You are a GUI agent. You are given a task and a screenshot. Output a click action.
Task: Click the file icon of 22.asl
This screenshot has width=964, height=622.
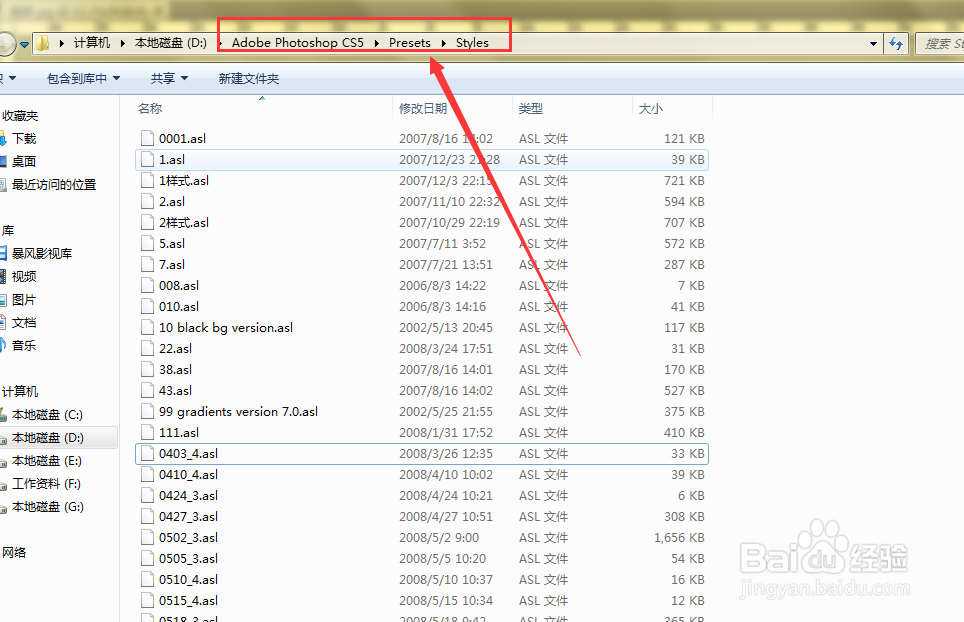[x=147, y=348]
